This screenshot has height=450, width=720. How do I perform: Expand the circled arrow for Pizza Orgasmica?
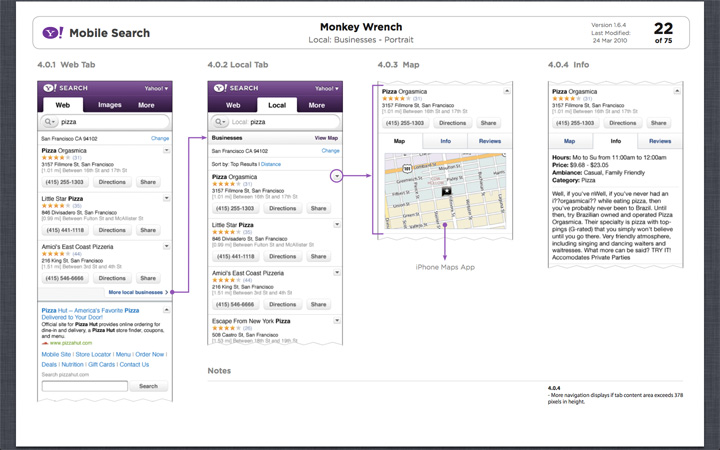(x=337, y=175)
